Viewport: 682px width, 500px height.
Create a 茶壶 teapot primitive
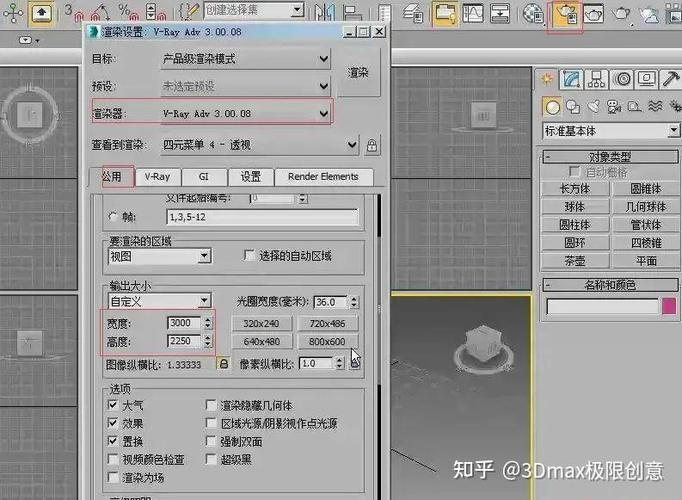(575, 261)
